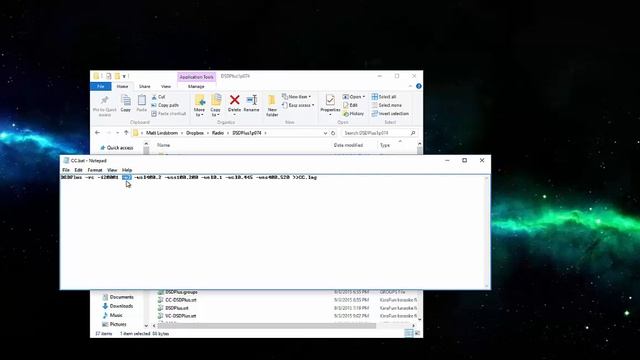
Task: Click the red Delete X icon
Action: point(234,100)
